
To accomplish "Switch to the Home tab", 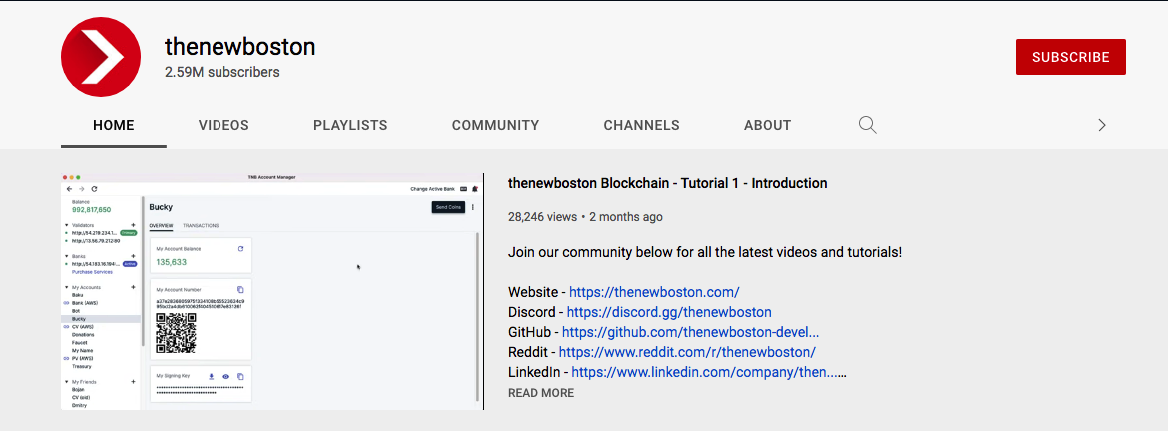I will click(x=114, y=126).
